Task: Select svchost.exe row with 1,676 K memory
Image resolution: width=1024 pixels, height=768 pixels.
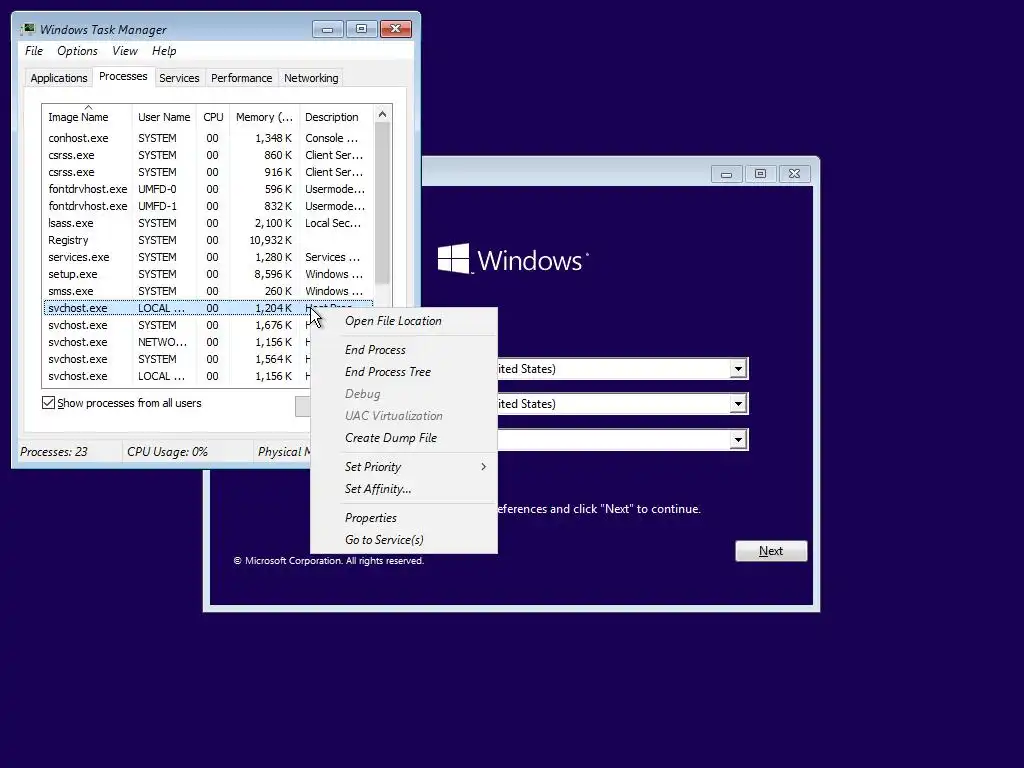Action: point(177,325)
